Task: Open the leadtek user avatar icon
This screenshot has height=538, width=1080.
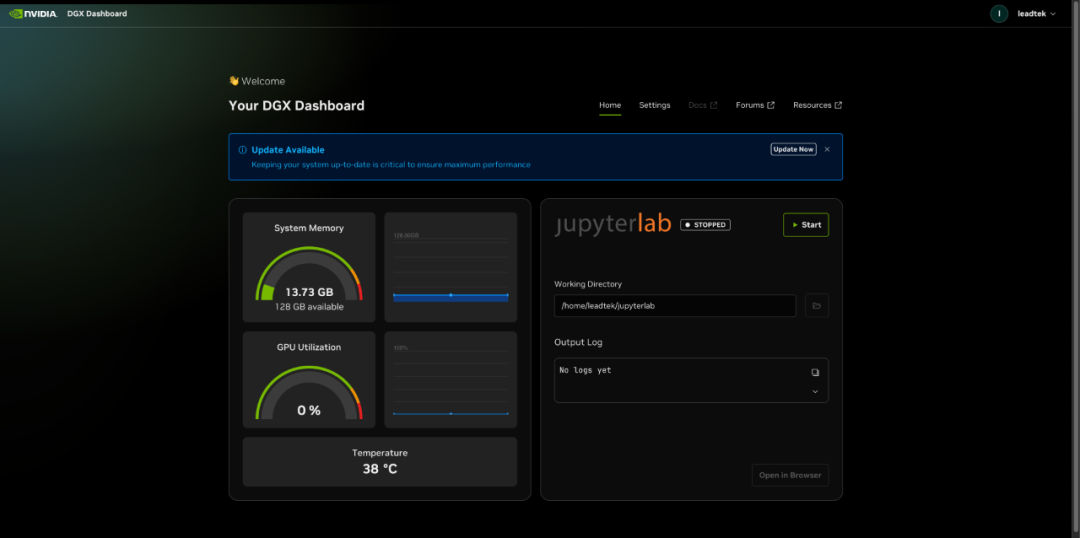Action: pyautogui.click(x=999, y=14)
